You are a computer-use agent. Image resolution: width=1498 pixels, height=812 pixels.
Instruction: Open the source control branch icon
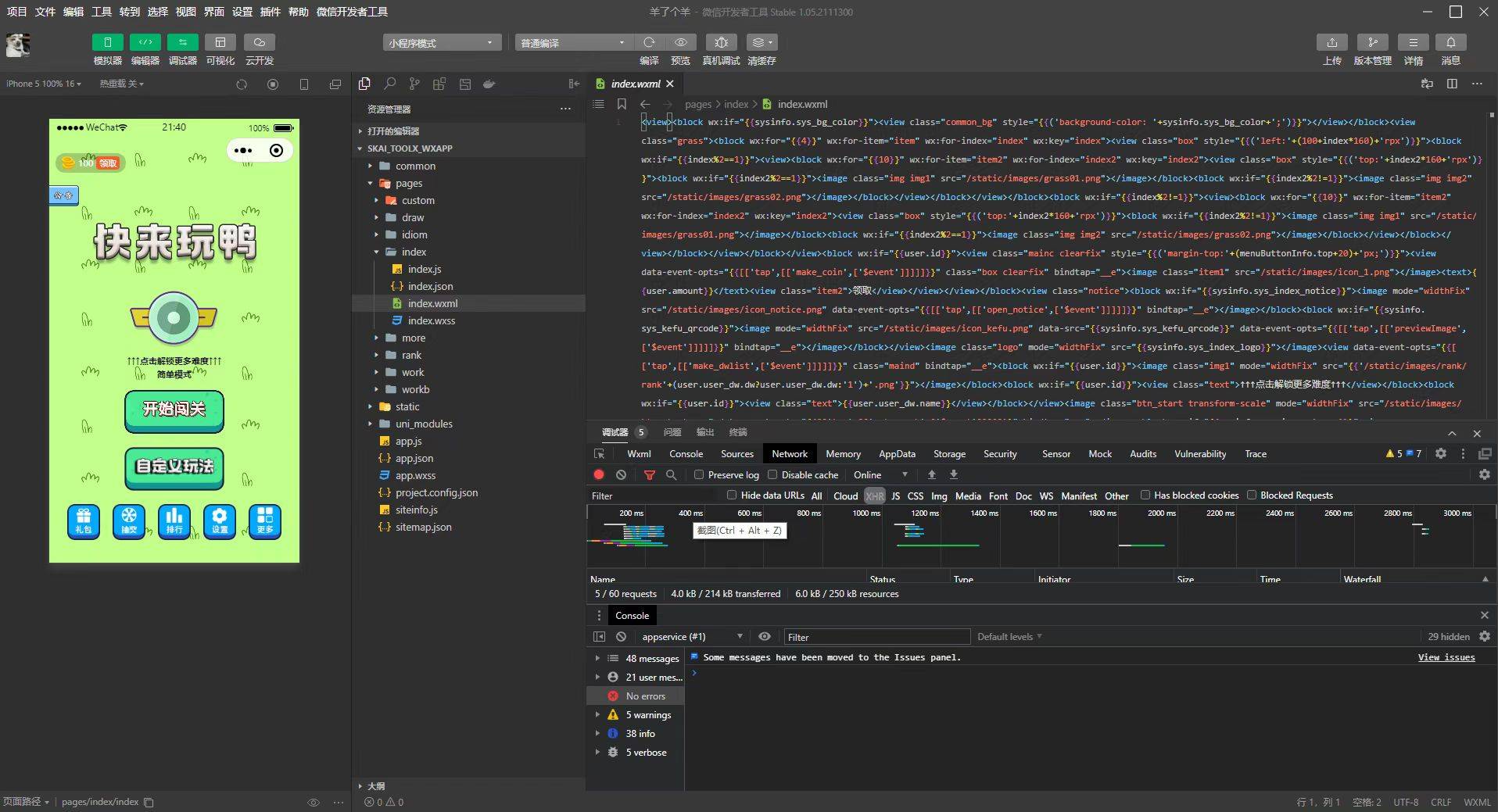[414, 84]
